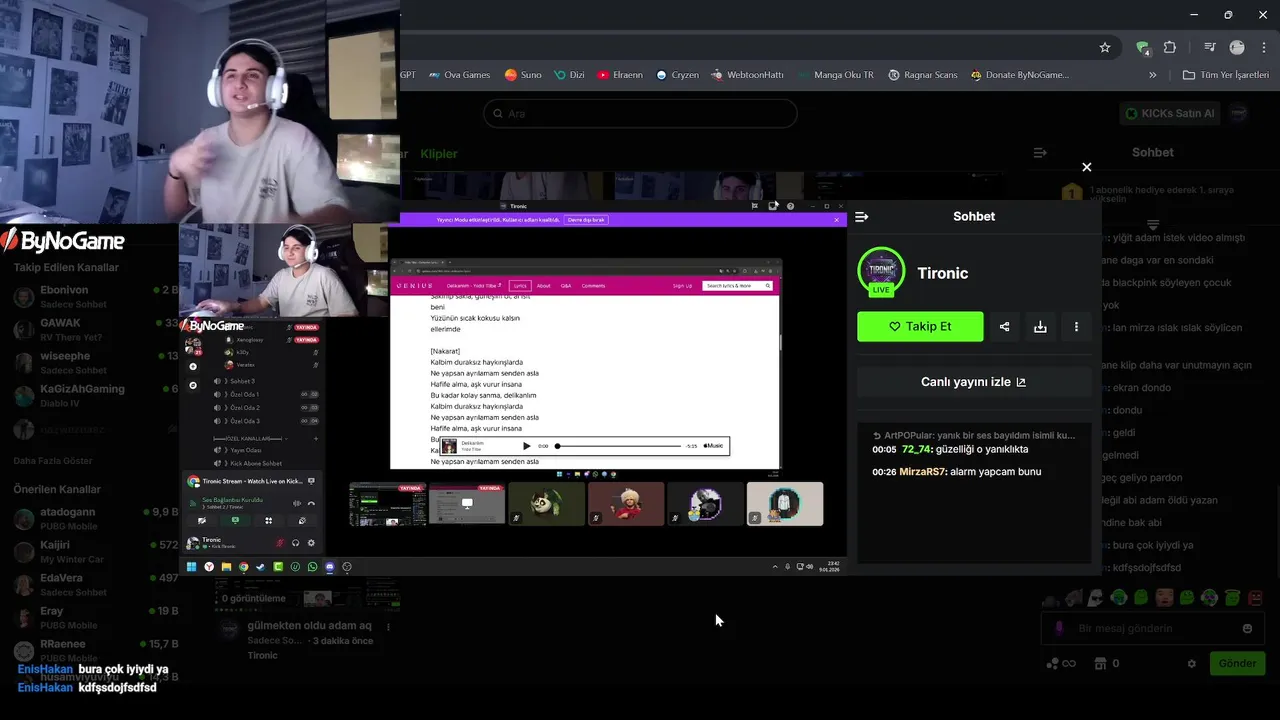
Task: Select Lyrics tab on Genius page
Action: [519, 286]
